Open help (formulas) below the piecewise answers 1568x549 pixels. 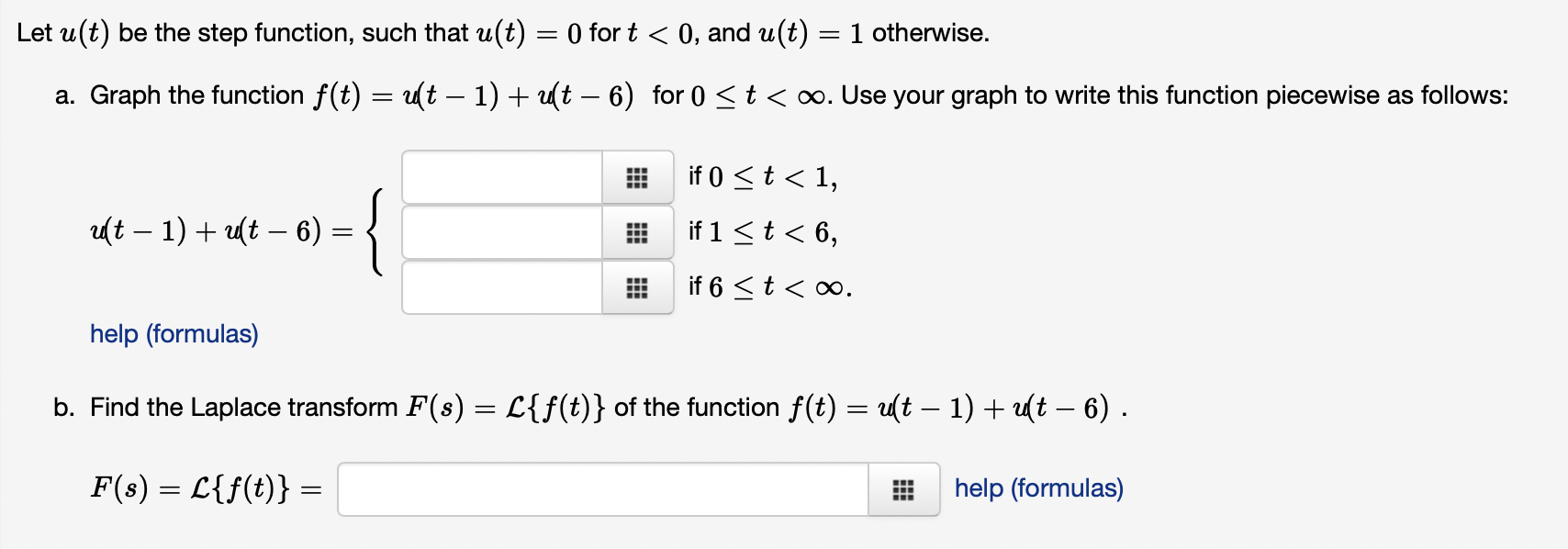click(174, 334)
